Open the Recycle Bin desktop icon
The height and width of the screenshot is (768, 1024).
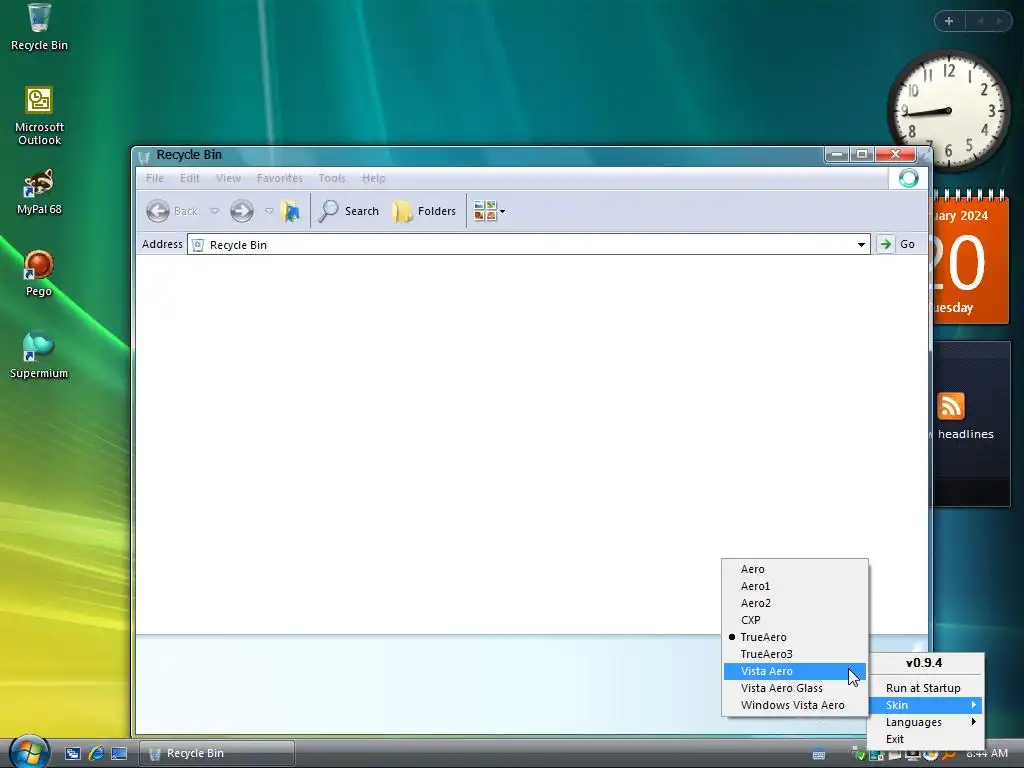point(39,27)
